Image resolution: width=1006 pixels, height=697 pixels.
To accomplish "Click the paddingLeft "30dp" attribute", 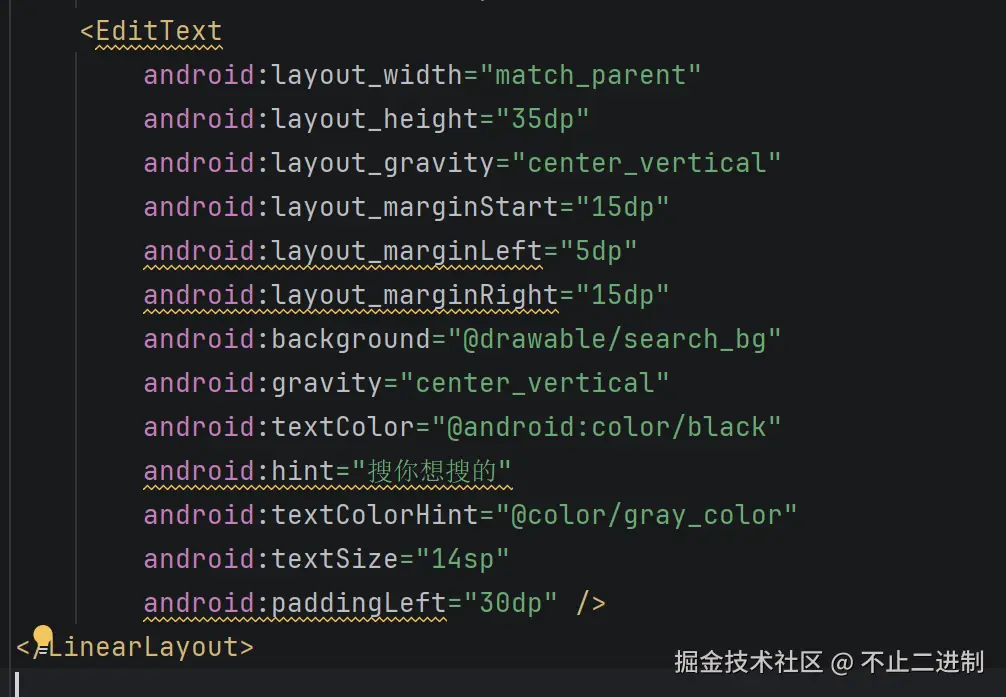I will (350, 603).
